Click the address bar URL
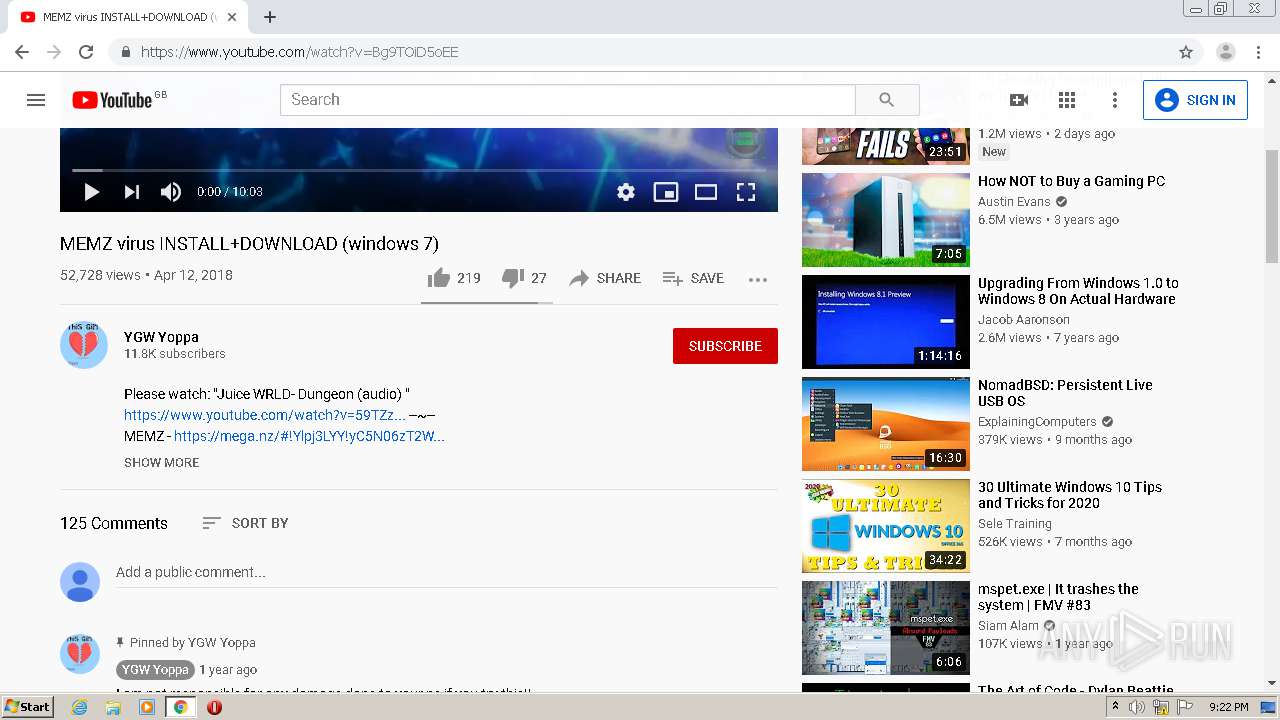This screenshot has height=720, width=1280. [299, 52]
